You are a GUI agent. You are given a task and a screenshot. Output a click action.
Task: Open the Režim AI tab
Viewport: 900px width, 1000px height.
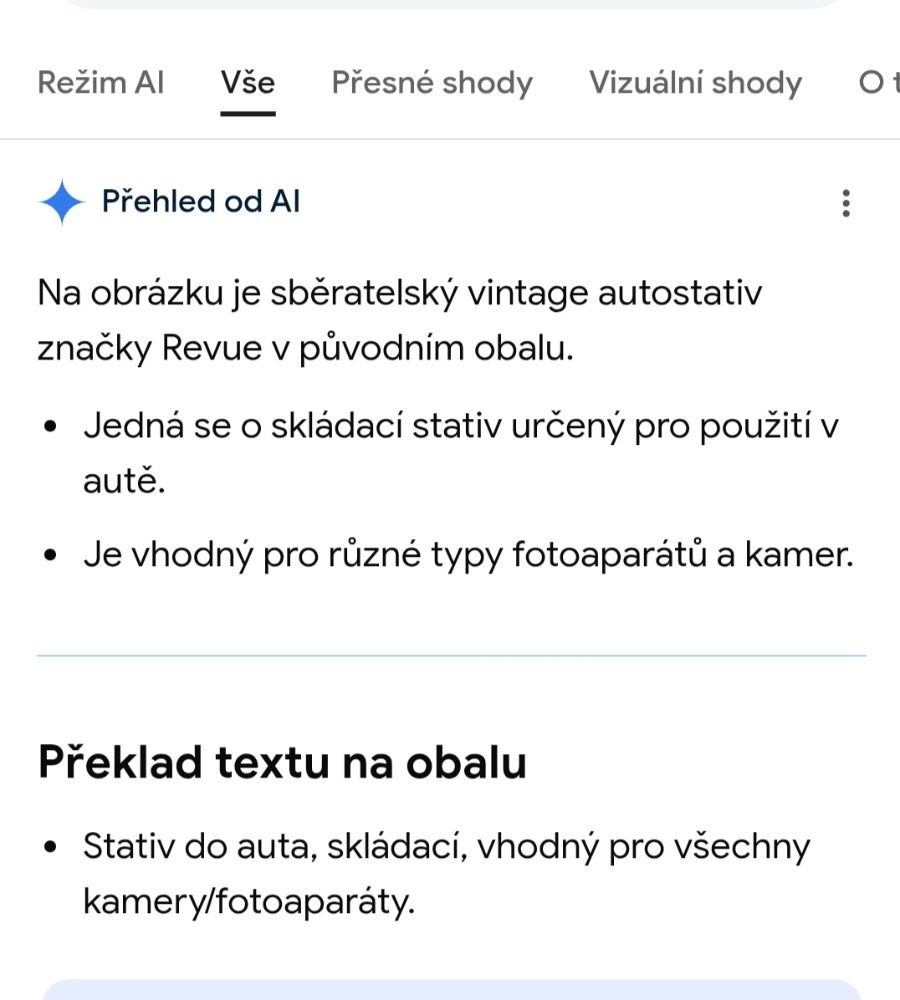point(100,83)
